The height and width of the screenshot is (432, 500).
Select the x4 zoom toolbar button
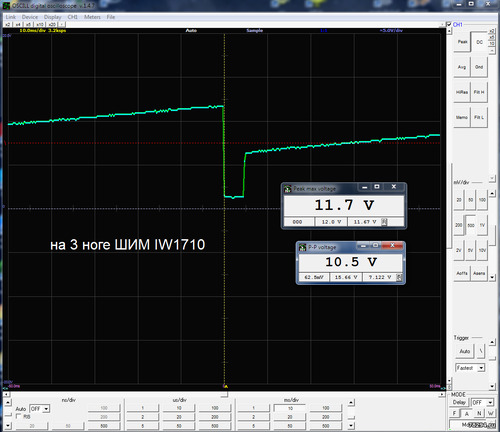tap(18, 24)
